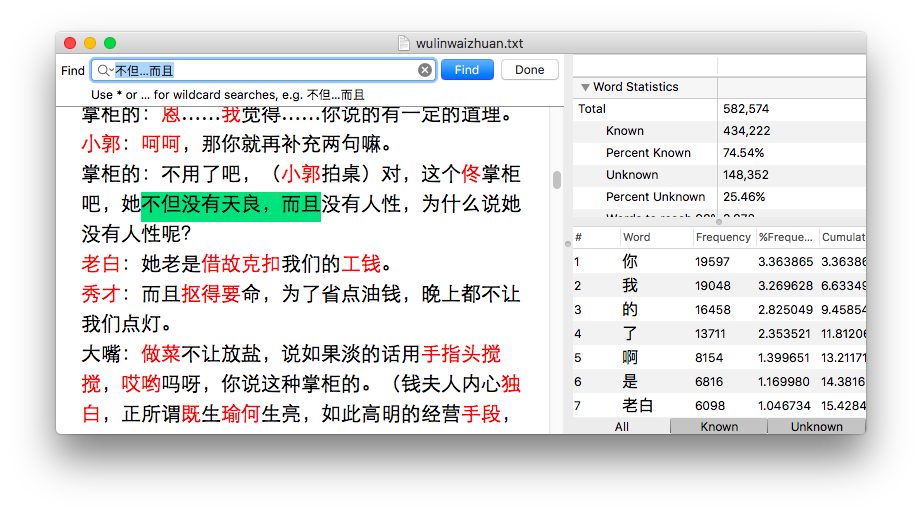Sort by the %Freque... column header
Viewport: 922px width, 514px height.
(x=786, y=238)
